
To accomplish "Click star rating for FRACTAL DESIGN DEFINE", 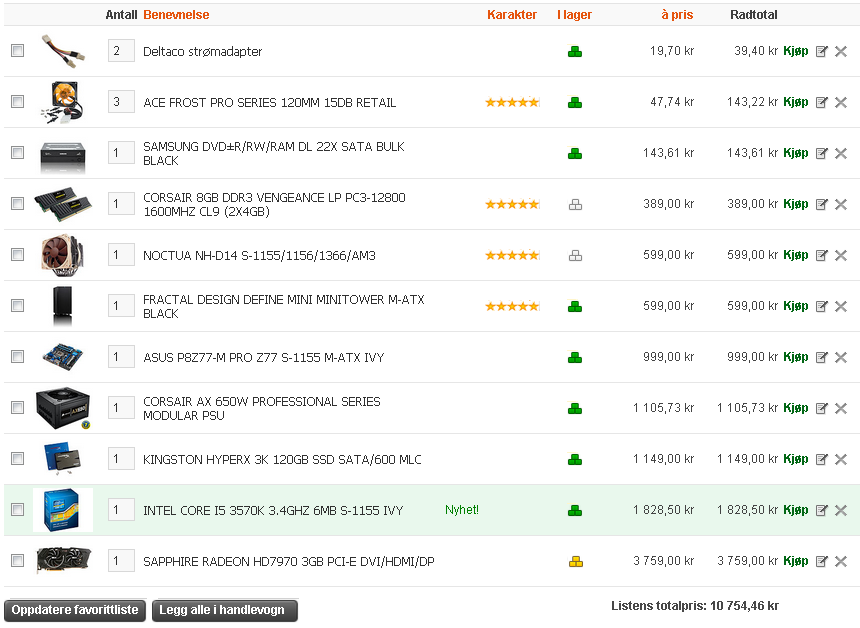I will tap(512, 307).
